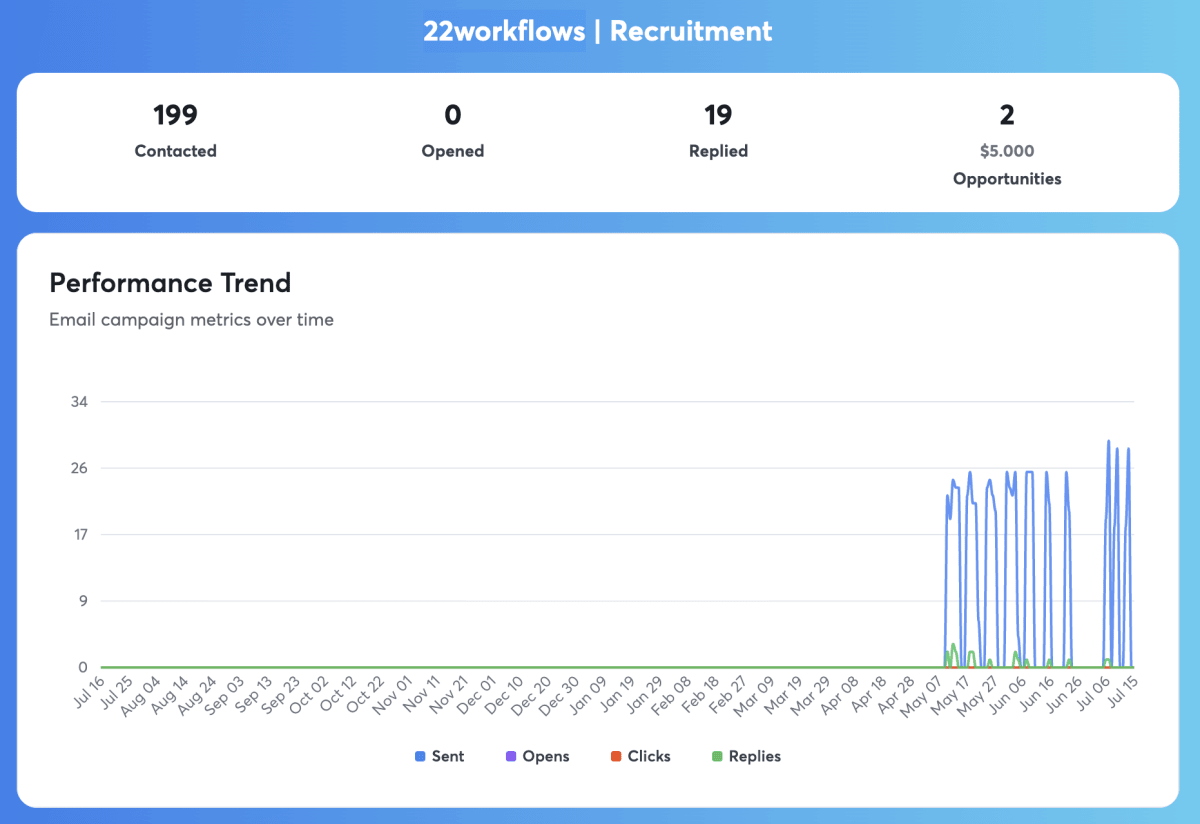The height and width of the screenshot is (824, 1200).
Task: Toggle the Clicks series legend label
Action: coord(649,757)
